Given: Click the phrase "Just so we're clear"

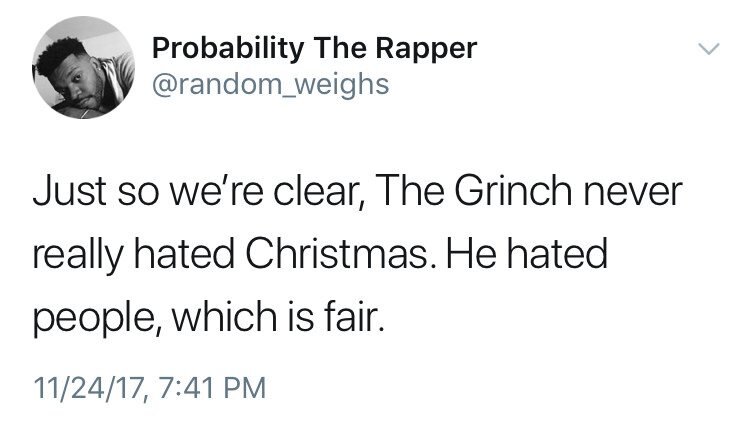Looking at the screenshot, I should pos(174,193).
